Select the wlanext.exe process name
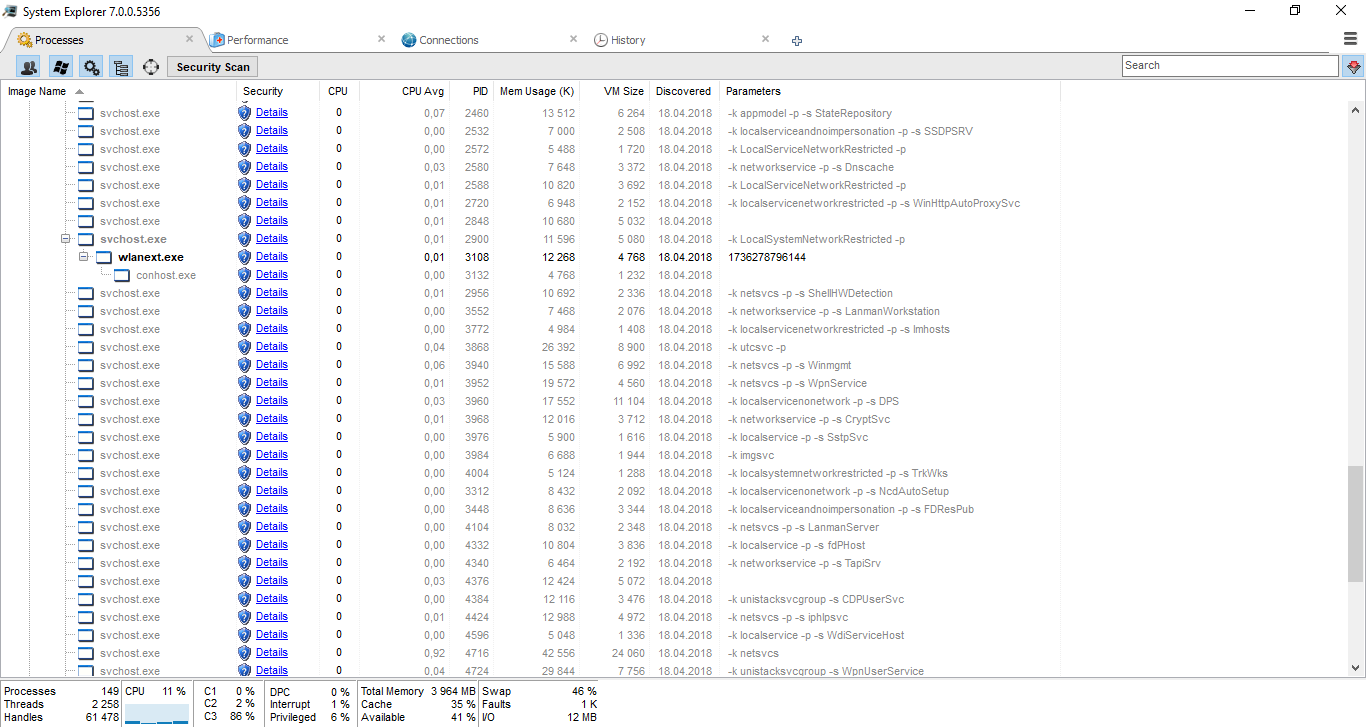 pos(151,257)
